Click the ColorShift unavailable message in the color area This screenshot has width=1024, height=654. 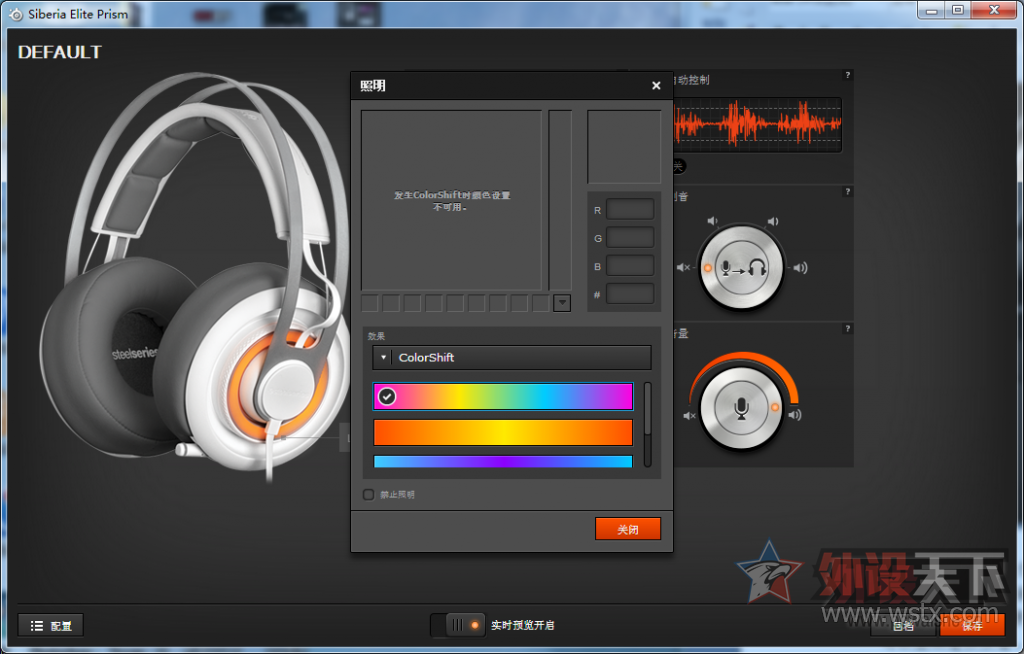pos(452,201)
